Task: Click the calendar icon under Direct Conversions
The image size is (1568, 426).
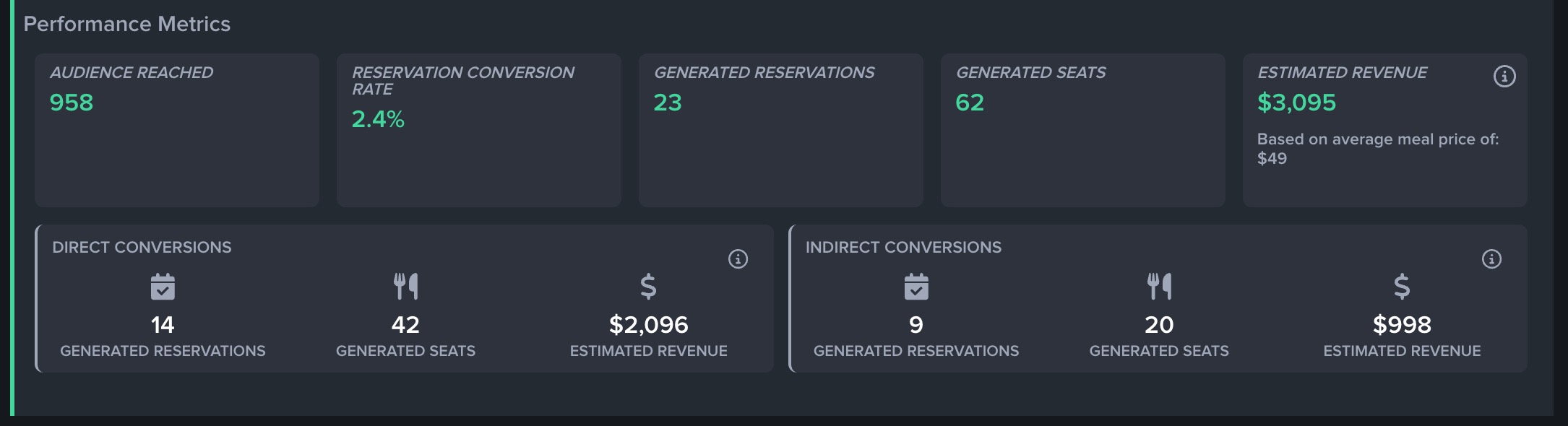Action: (x=163, y=287)
